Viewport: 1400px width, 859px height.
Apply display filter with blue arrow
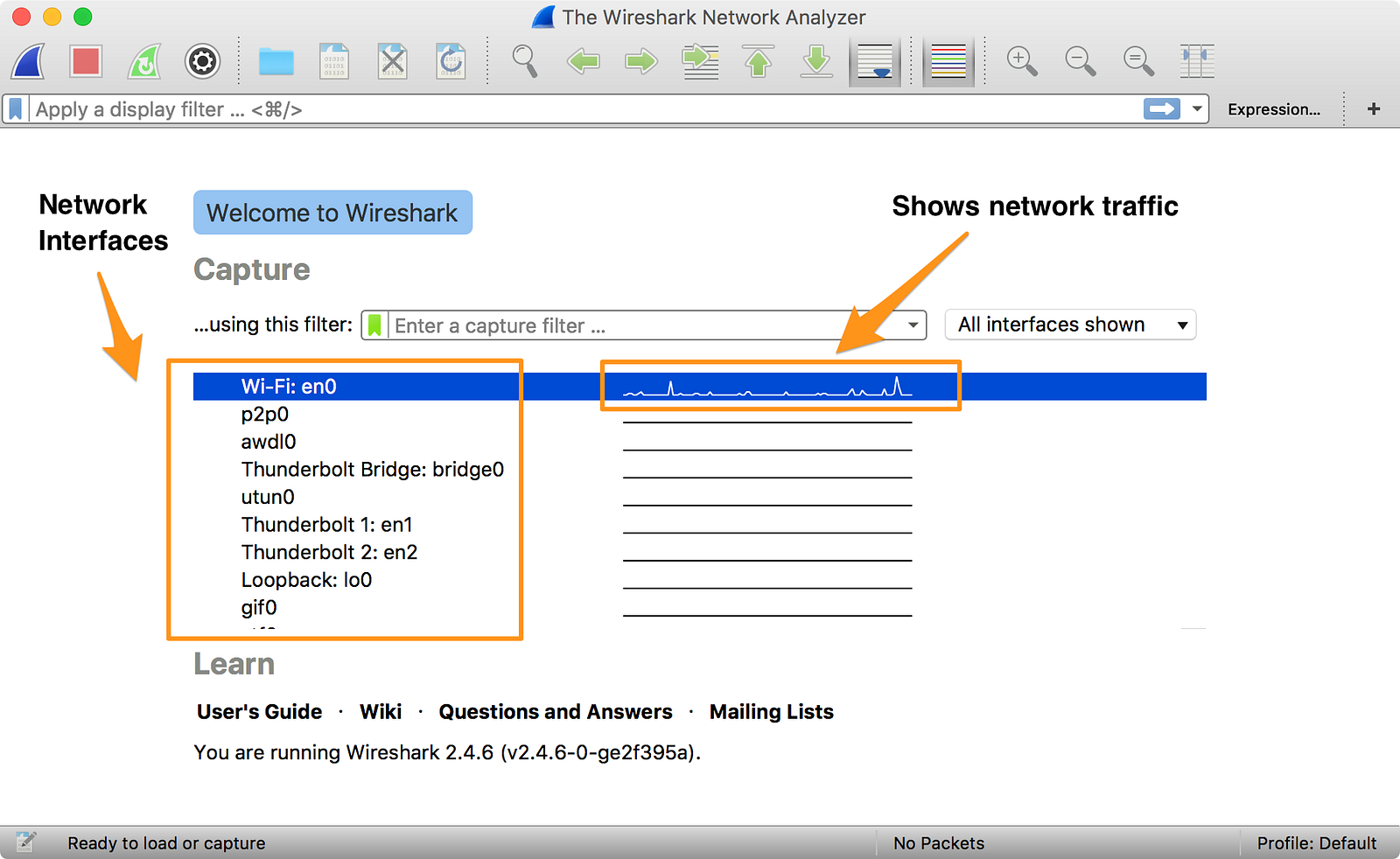pyautogui.click(x=1162, y=108)
